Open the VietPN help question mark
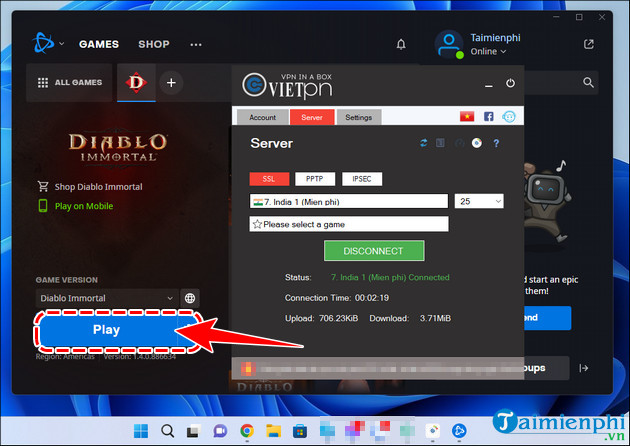 tap(496, 143)
